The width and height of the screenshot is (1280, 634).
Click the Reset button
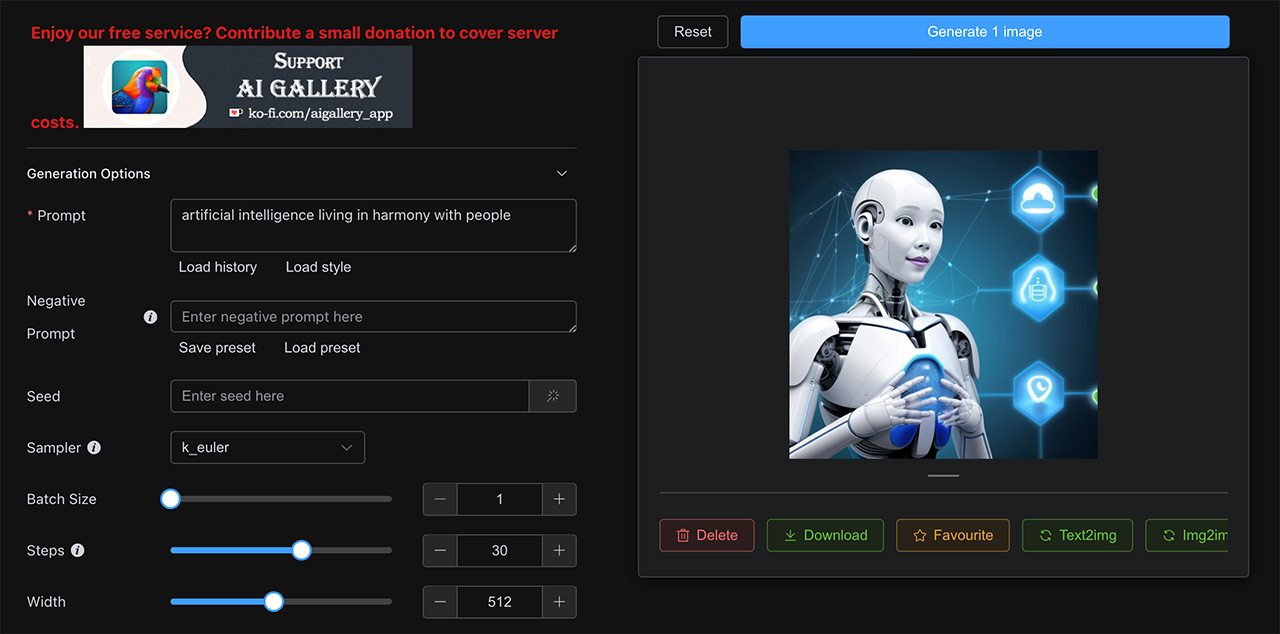[x=692, y=32]
